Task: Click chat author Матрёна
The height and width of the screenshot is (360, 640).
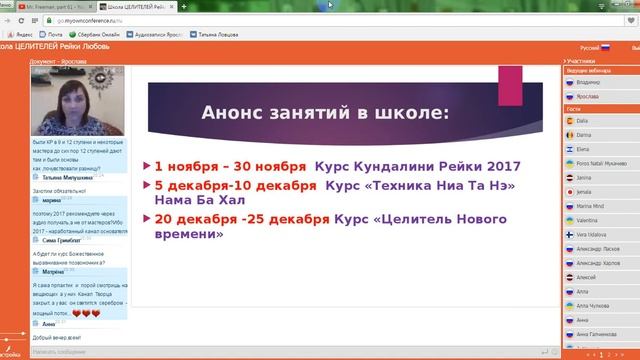Action: (53, 272)
